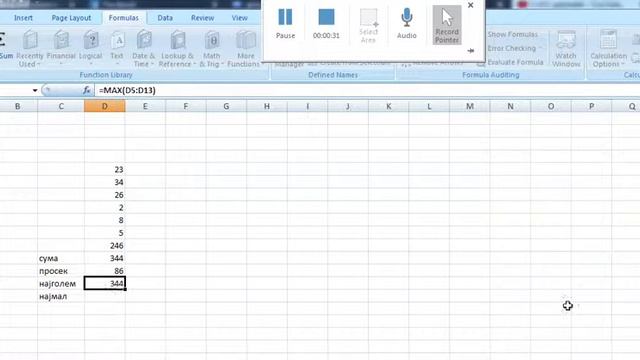Switch to the Page Layout tab

coord(71,18)
